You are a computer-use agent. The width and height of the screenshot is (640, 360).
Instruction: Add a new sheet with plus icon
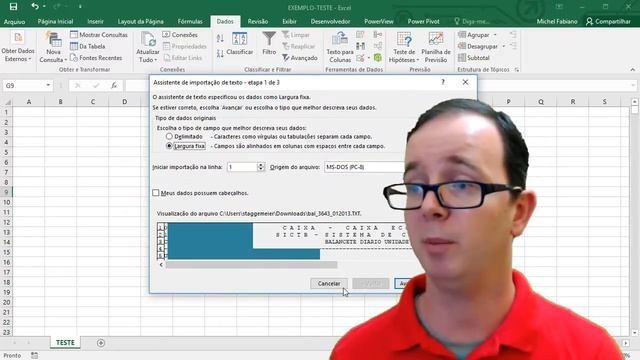pos(101,343)
